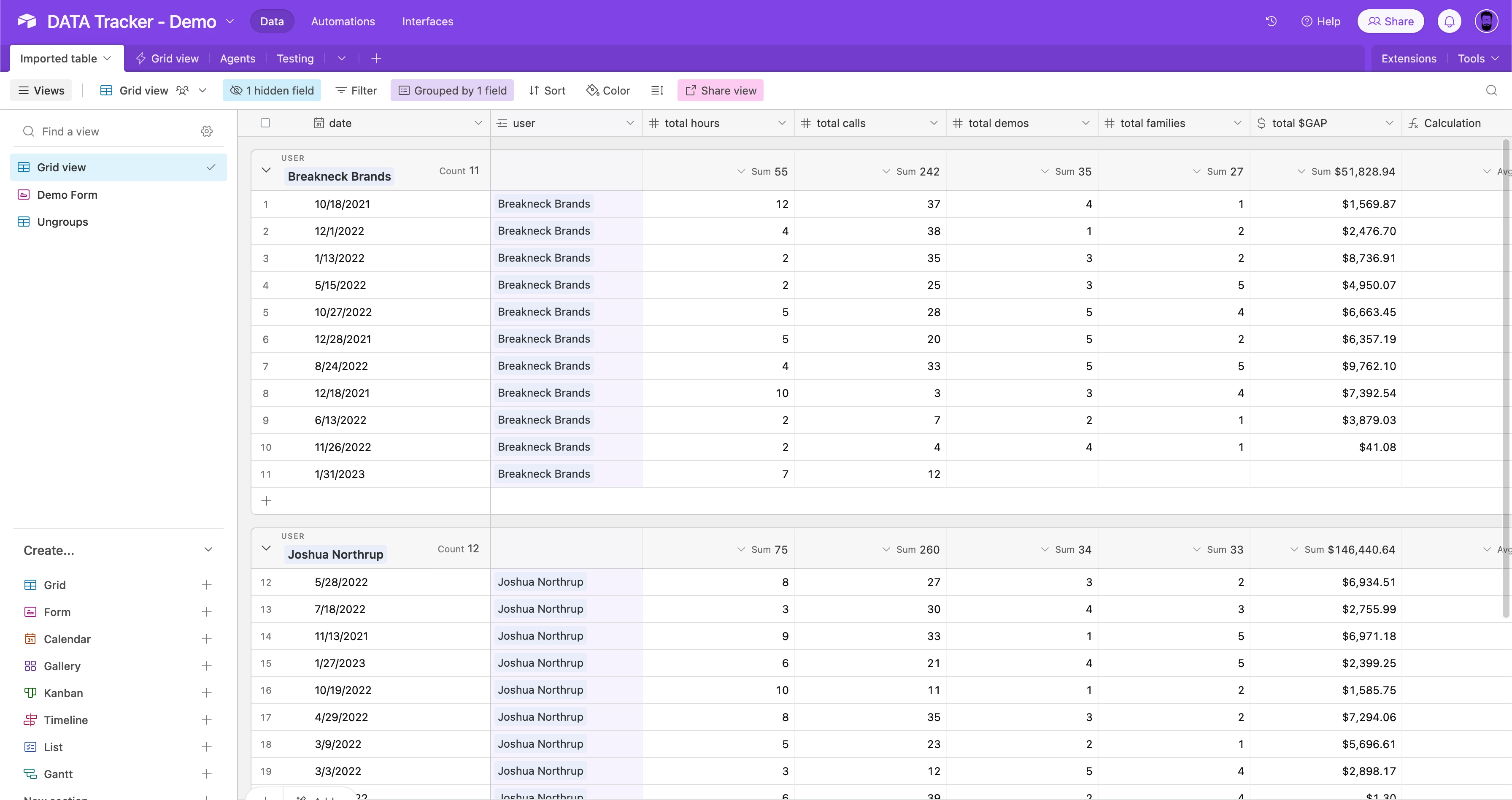The image size is (1512, 800).
Task: Open view settings gear icon
Action: (207, 132)
